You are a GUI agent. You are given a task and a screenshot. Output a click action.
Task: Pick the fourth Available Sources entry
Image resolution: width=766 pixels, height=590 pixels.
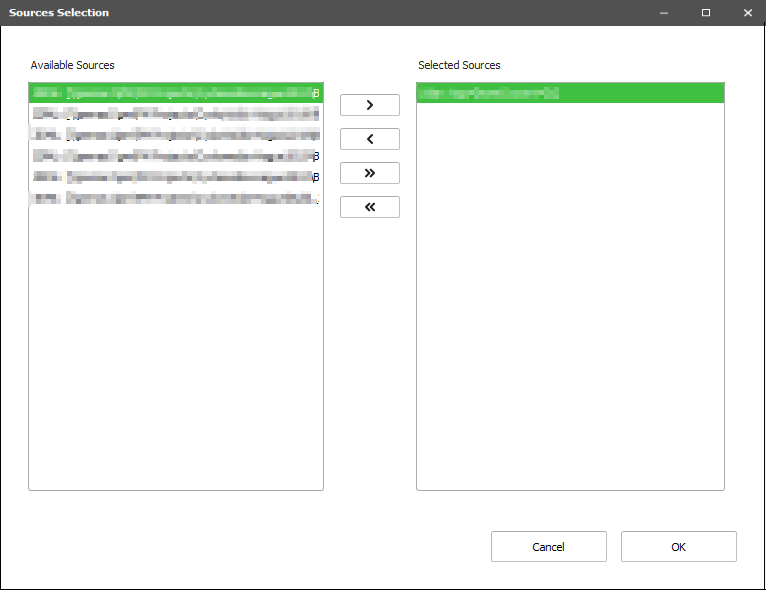tap(175, 156)
